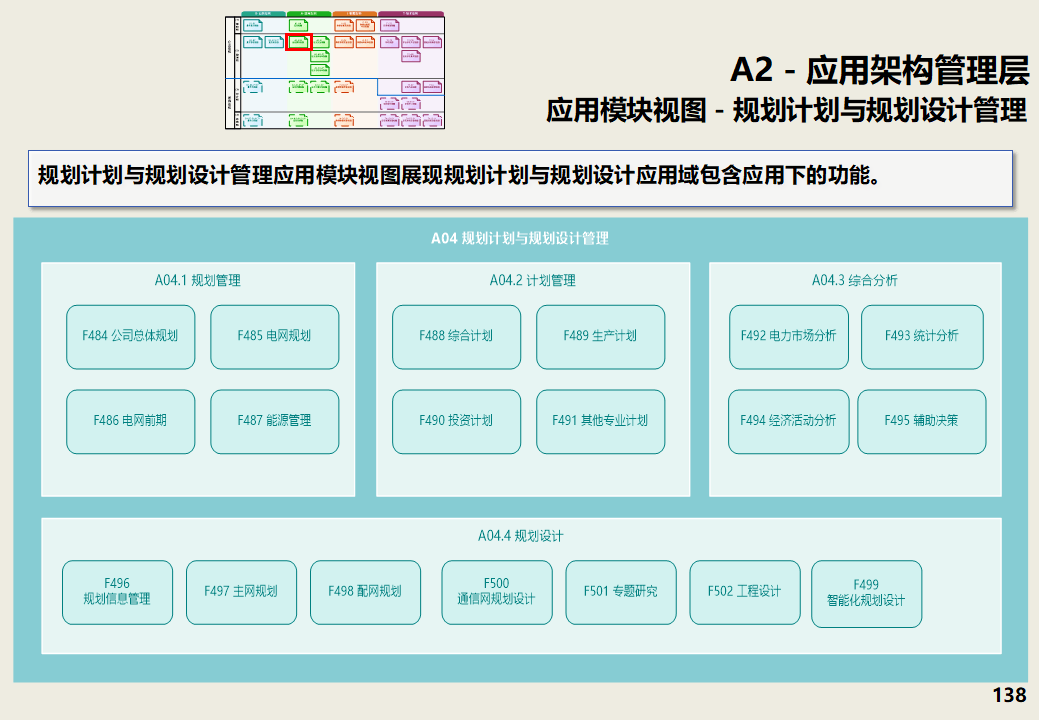Click the A04.4 规划设计 heading
Viewport: 1039px width, 720px height.
click(521, 537)
